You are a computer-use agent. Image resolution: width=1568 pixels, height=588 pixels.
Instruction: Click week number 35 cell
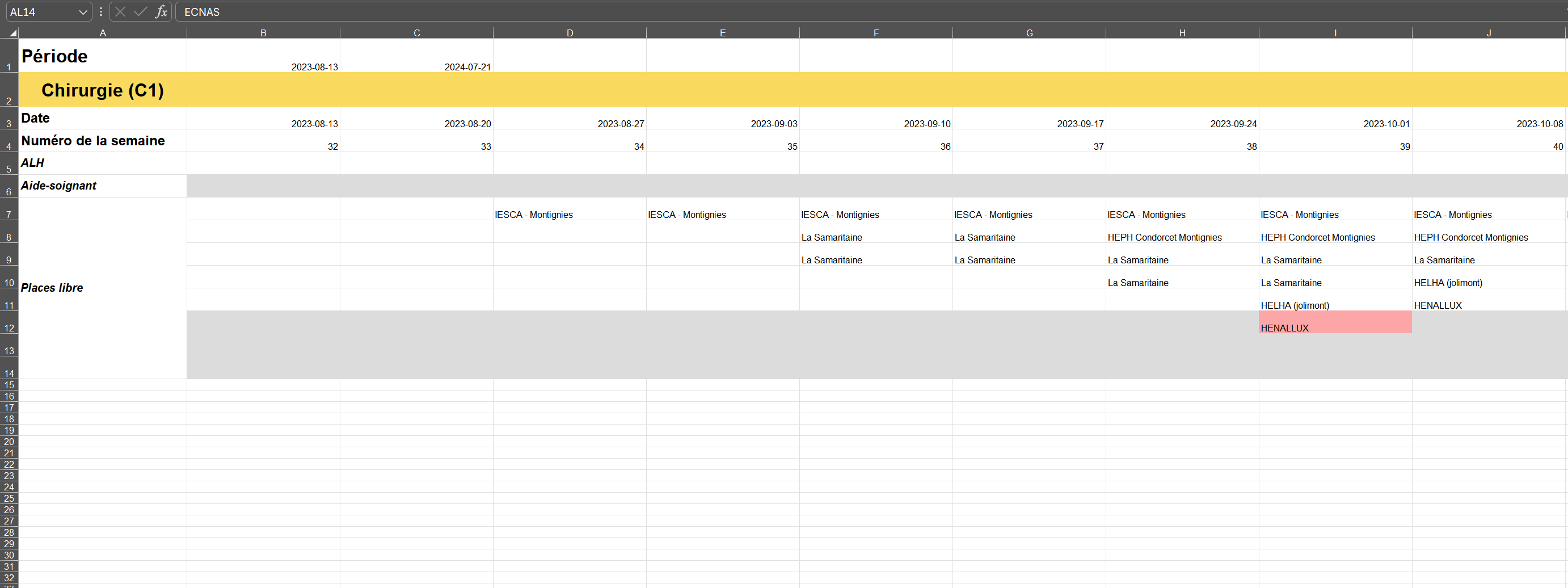[x=723, y=141]
